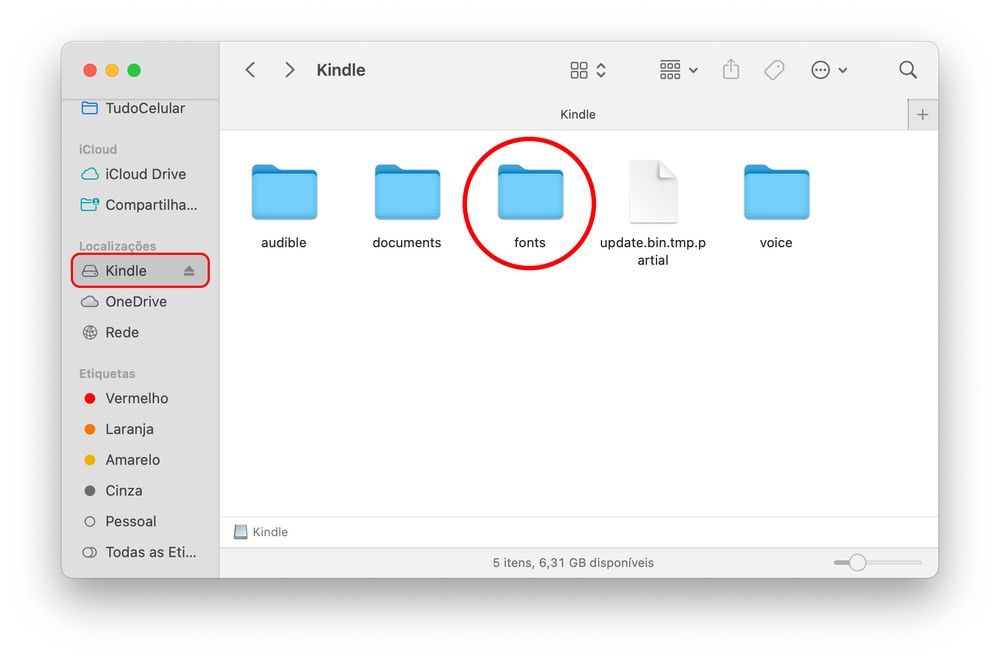This screenshot has height=659, width=1000.
Task: Open the More actions ellipsis menu
Action: 829,70
